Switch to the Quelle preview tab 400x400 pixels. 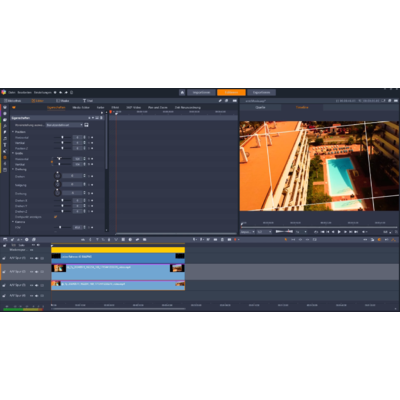260,107
